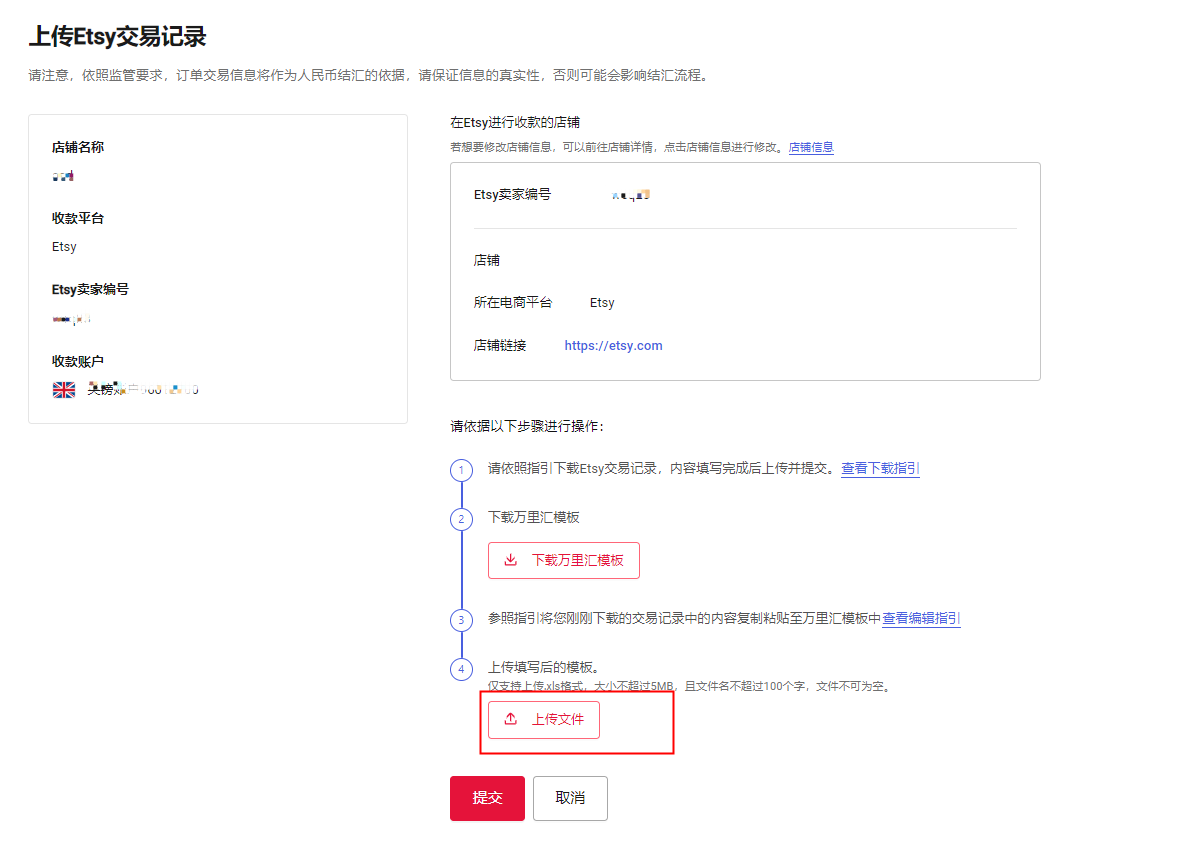Screen dimensions: 1180x850
Task: Open the 查看编辑指引 guide
Action: pyautogui.click(x=920, y=619)
